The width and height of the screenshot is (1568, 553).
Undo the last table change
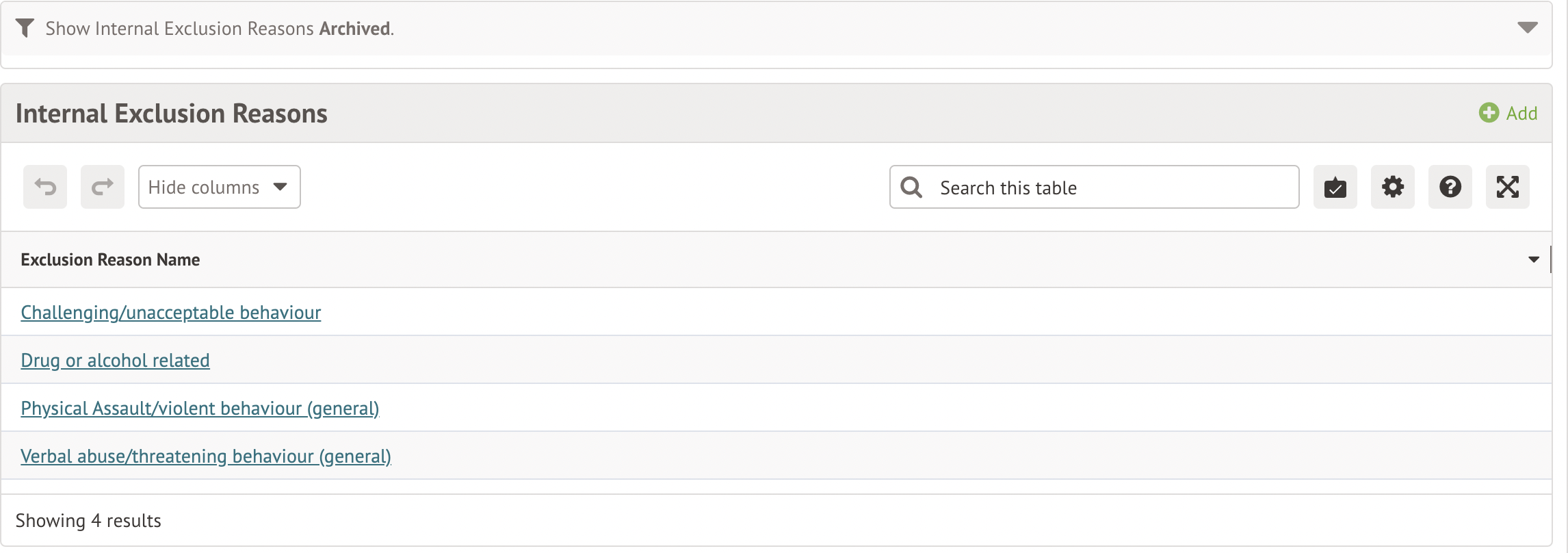[x=45, y=187]
